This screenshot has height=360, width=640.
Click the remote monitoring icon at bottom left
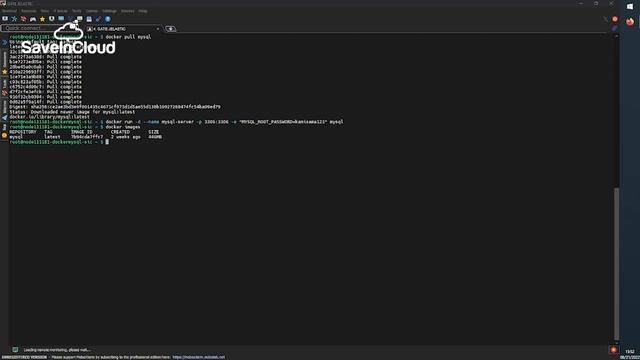point(15,350)
